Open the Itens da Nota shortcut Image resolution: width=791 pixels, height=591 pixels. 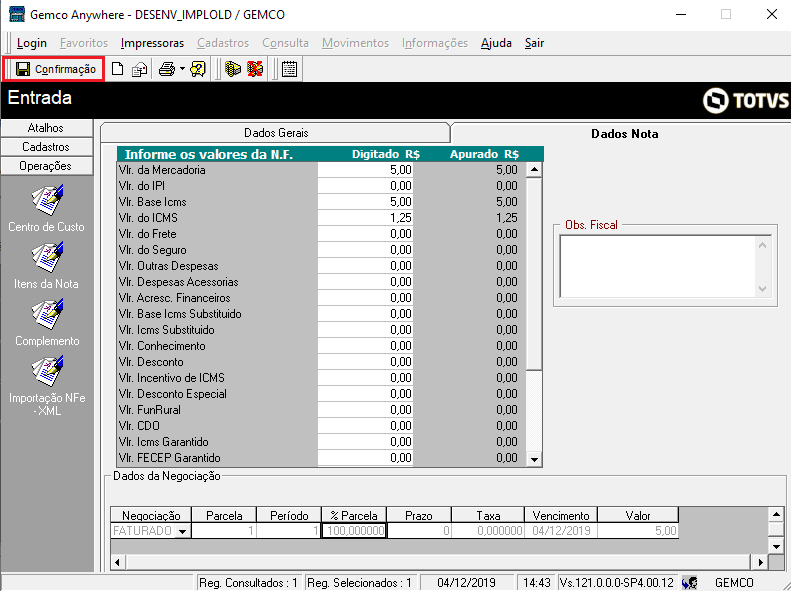click(x=46, y=265)
